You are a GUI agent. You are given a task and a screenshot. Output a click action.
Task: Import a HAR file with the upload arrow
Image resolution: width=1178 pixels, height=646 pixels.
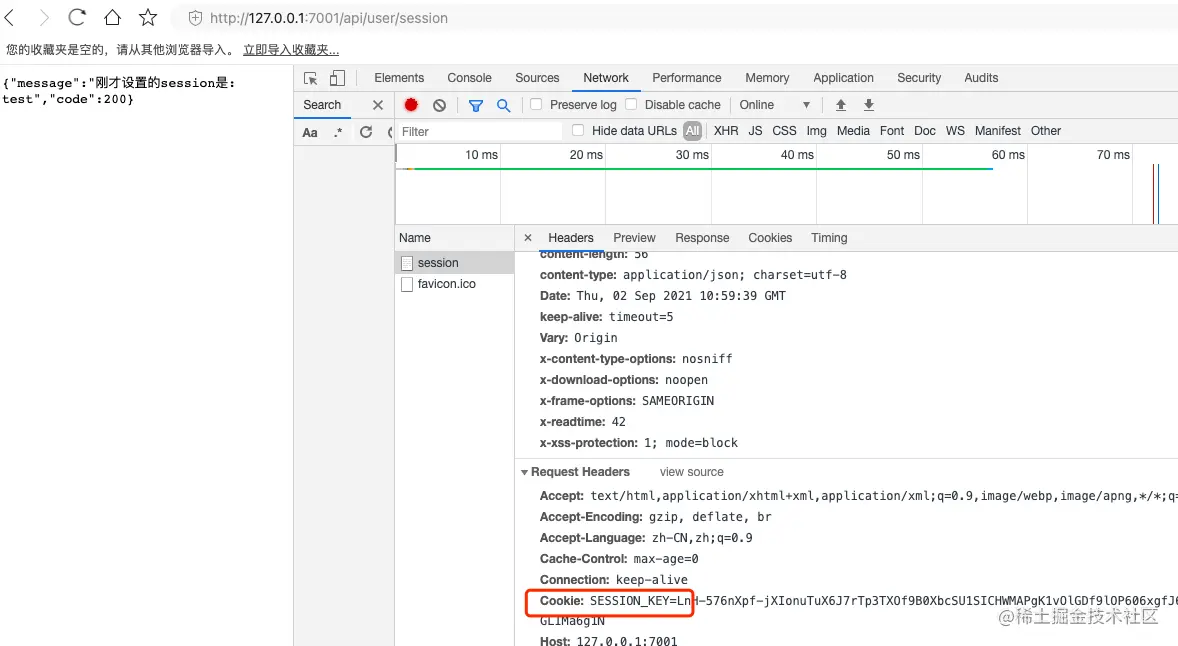841,105
